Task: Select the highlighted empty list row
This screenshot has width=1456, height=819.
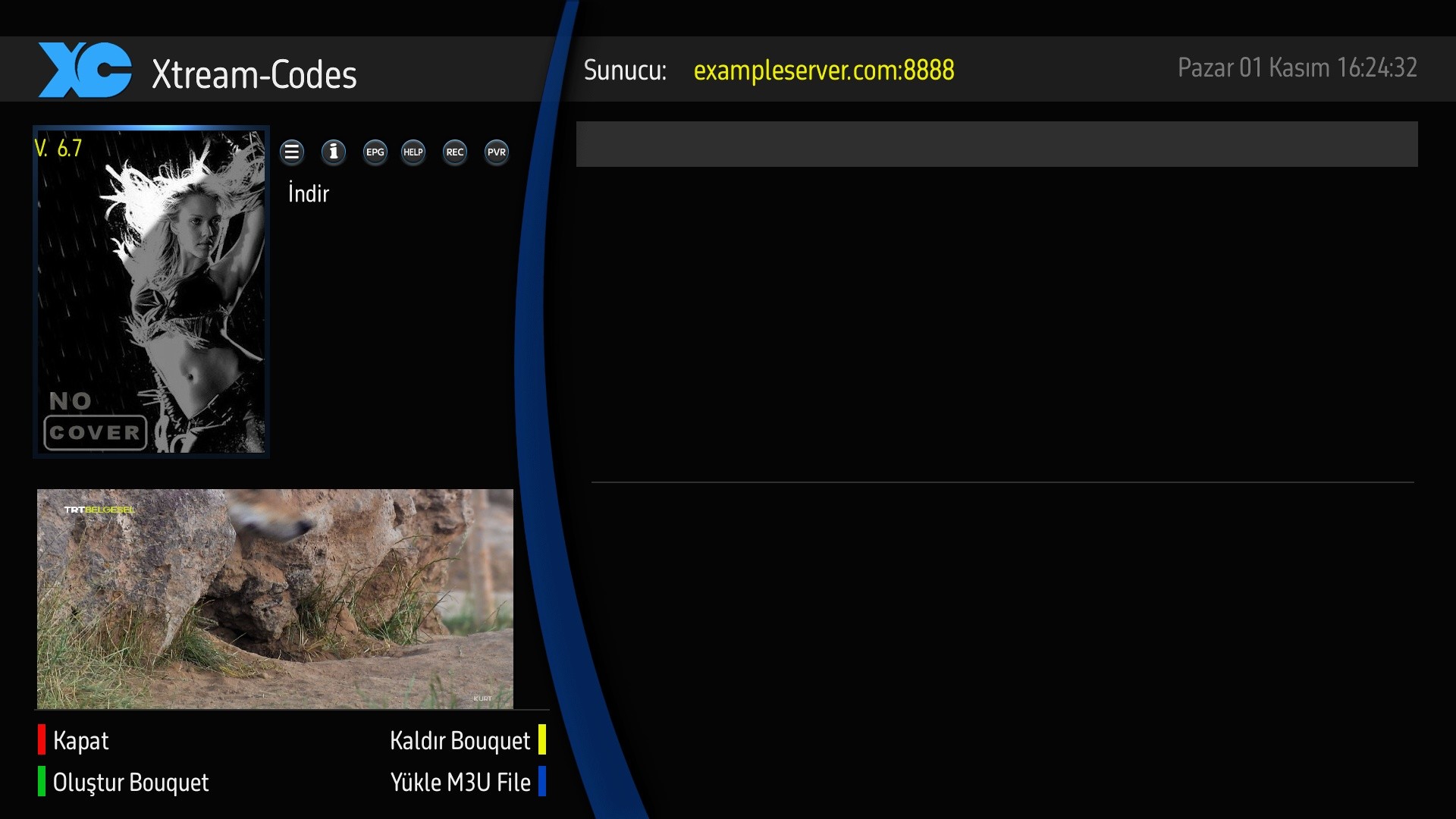Action: [x=996, y=144]
